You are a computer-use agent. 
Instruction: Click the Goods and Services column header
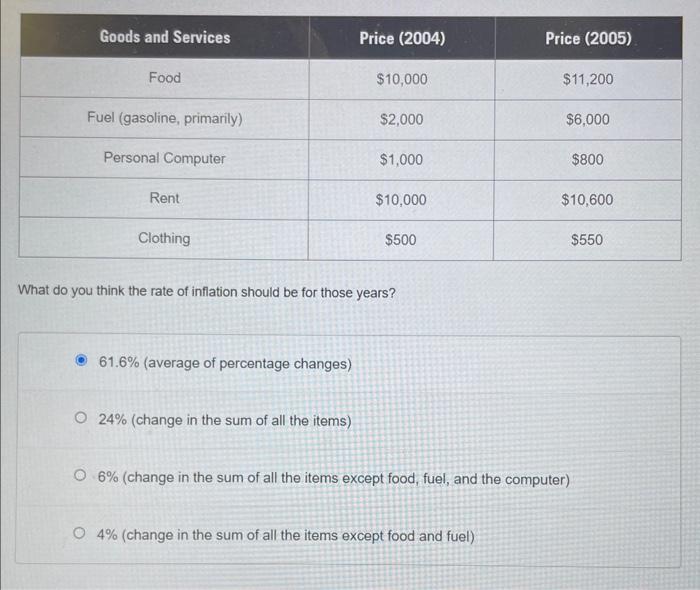coord(165,37)
